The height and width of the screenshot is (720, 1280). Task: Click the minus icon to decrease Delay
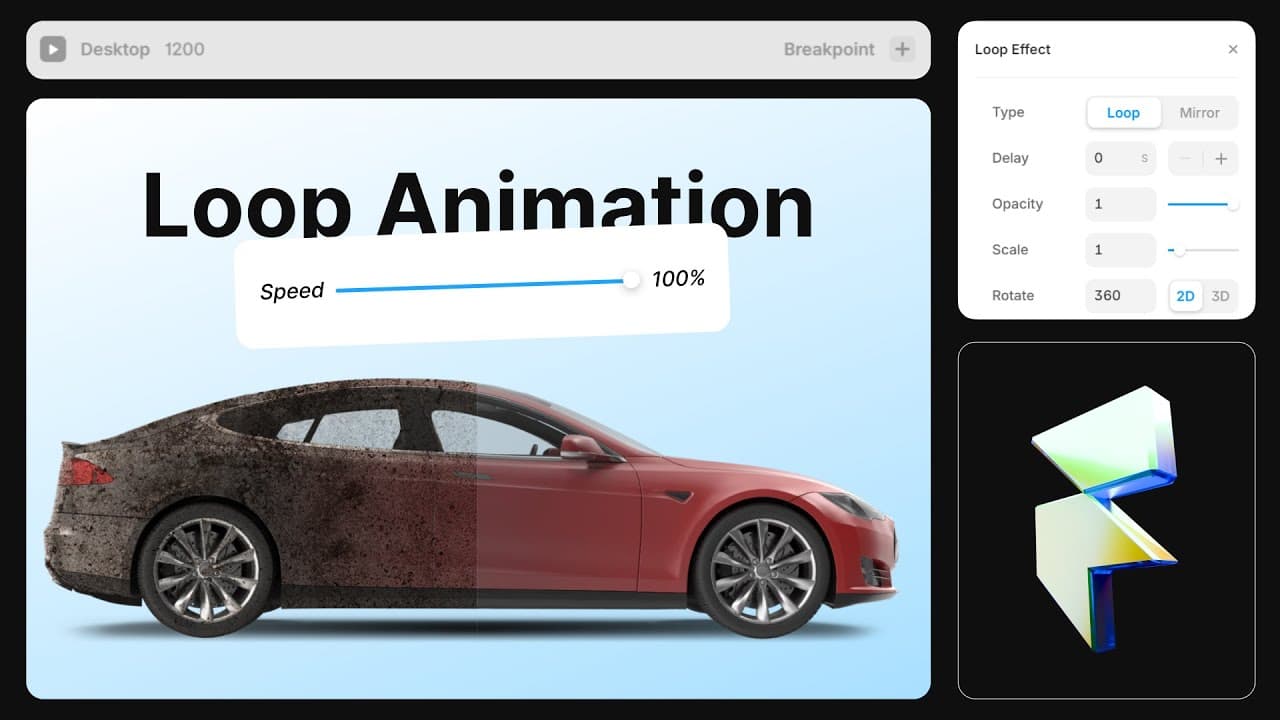tap(1184, 157)
